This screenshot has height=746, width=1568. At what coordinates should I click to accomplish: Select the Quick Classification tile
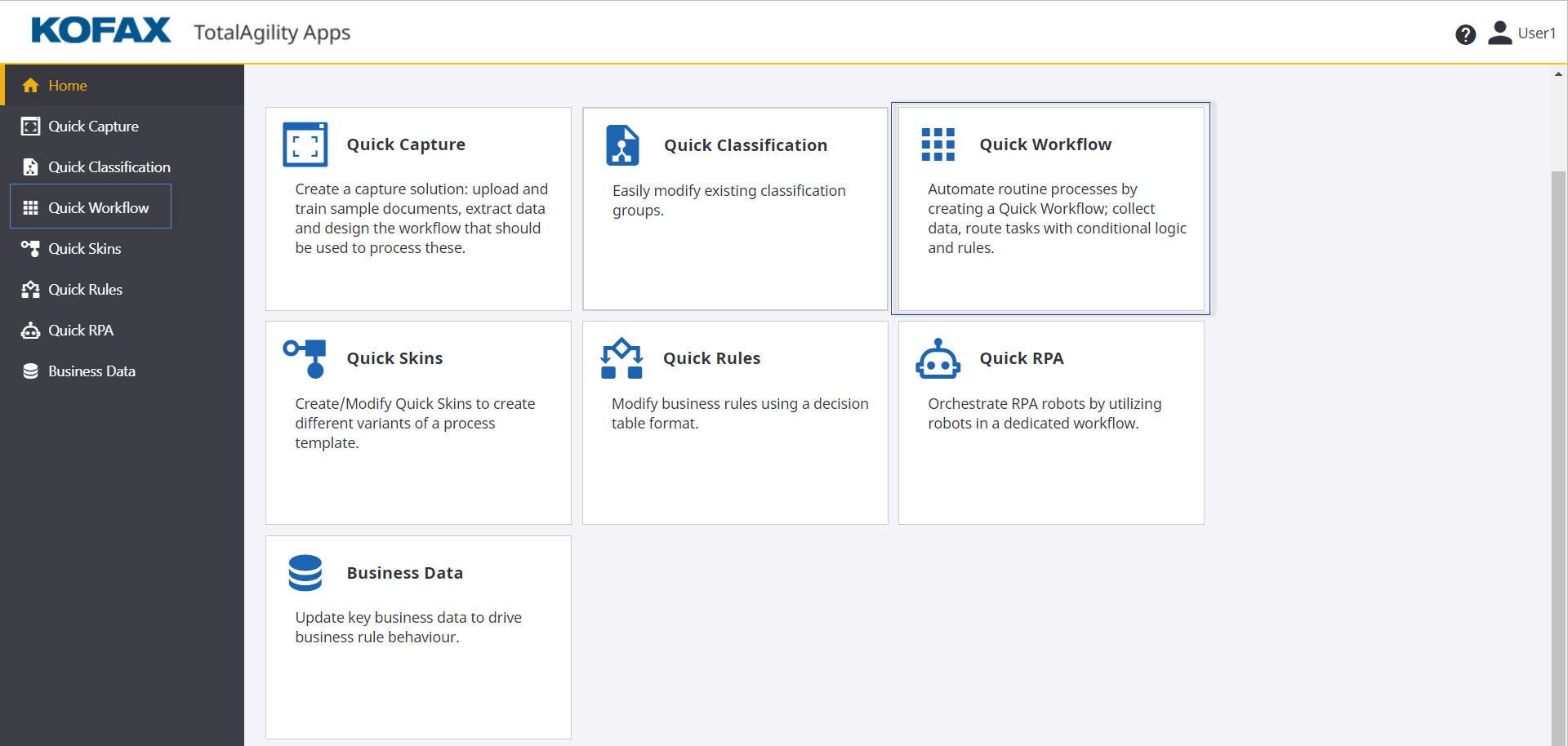point(734,208)
